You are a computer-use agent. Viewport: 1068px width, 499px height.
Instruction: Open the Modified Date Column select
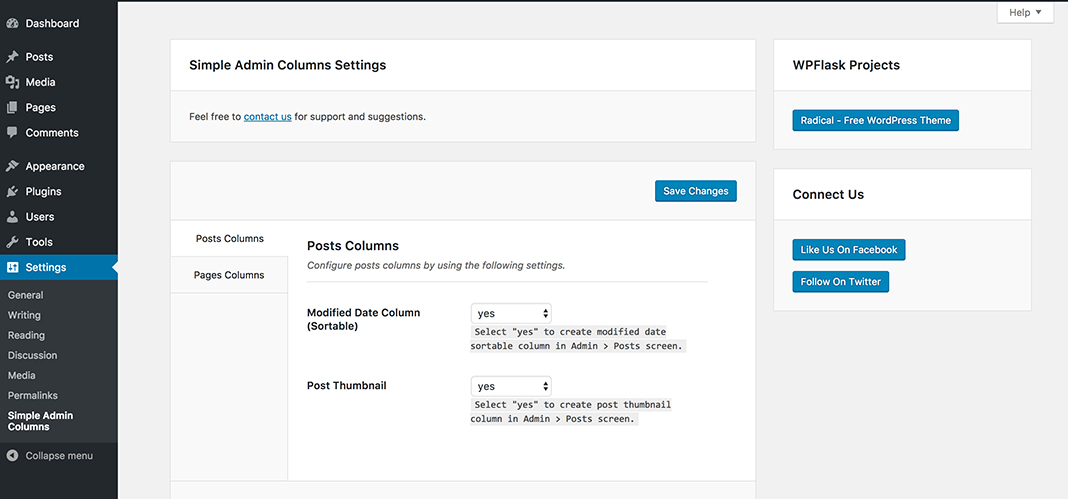pos(511,313)
